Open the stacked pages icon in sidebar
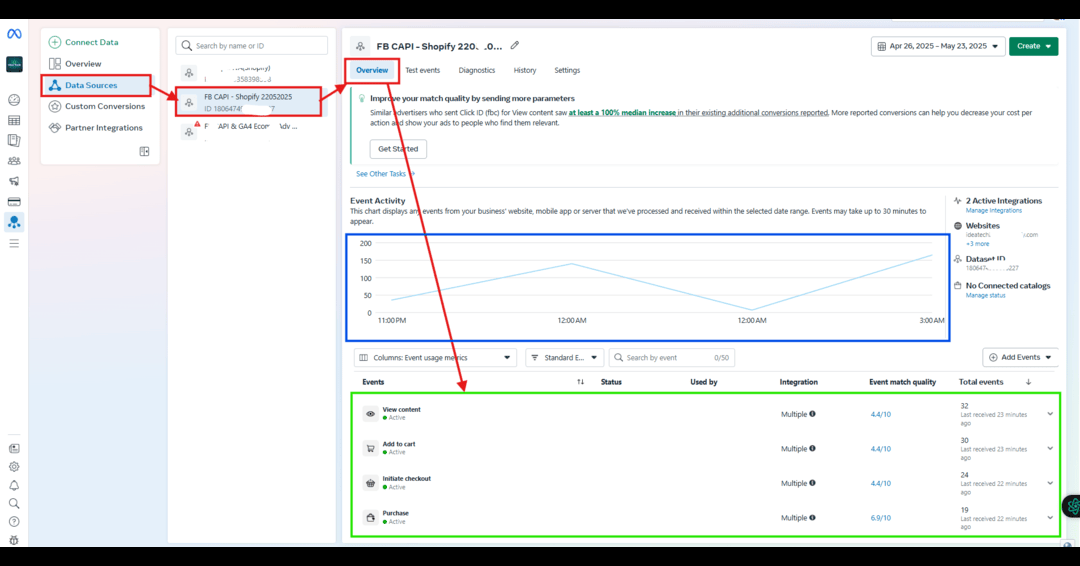The image size is (1080, 566). coord(14,140)
